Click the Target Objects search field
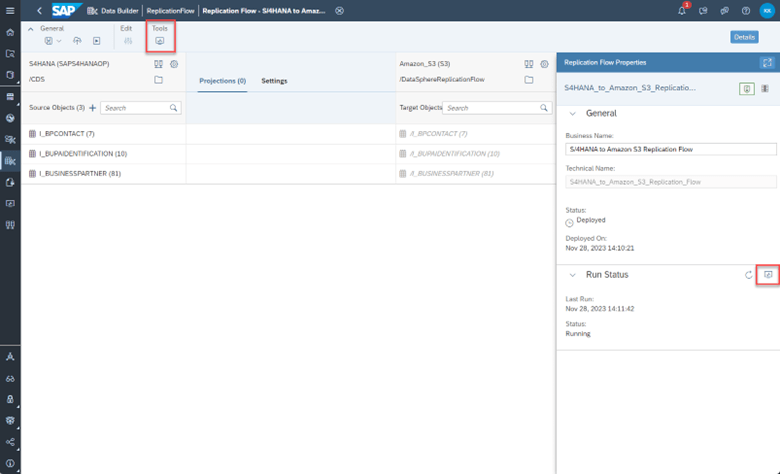The image size is (780, 474). [x=497, y=108]
